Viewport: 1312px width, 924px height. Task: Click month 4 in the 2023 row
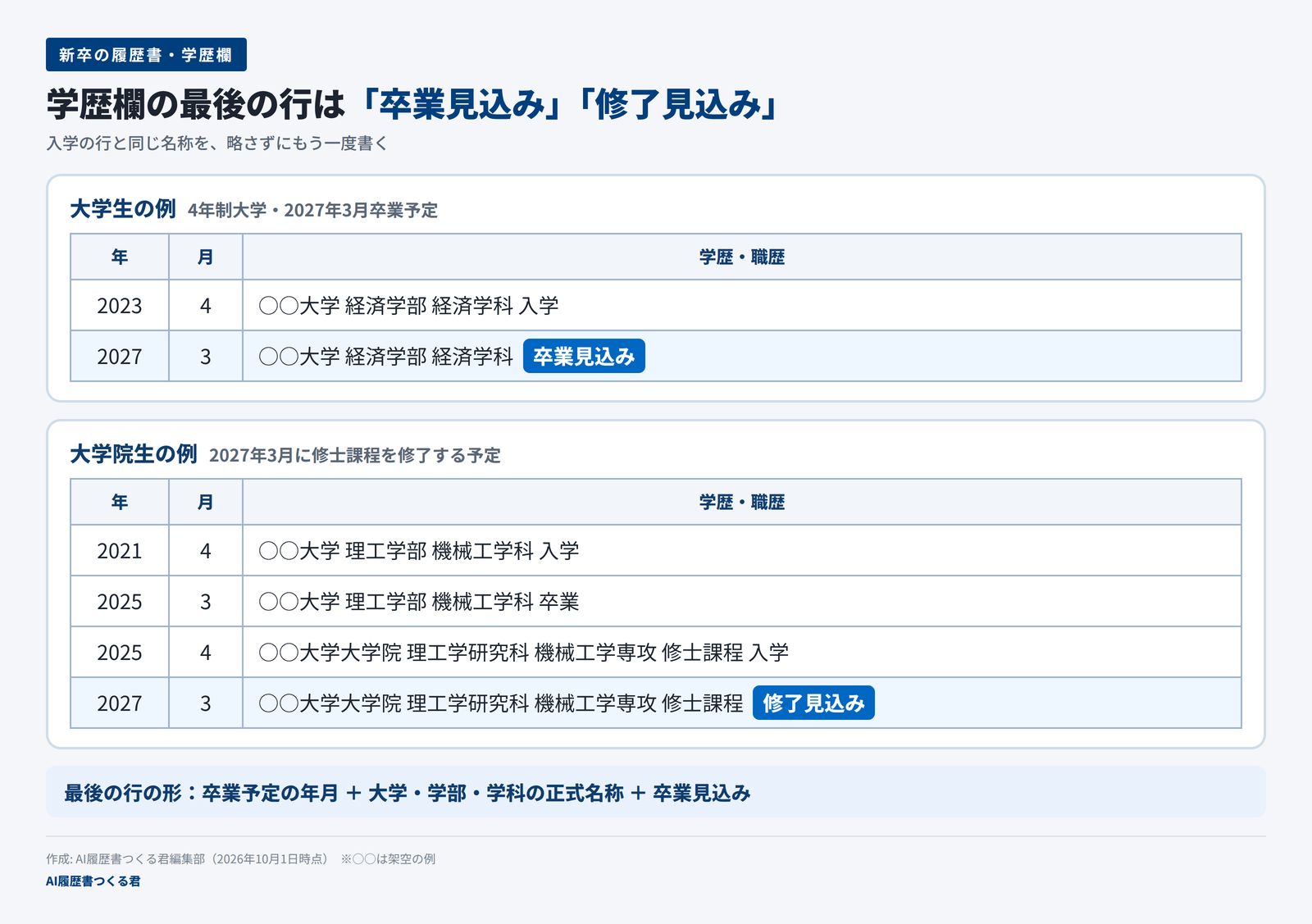tap(206, 306)
